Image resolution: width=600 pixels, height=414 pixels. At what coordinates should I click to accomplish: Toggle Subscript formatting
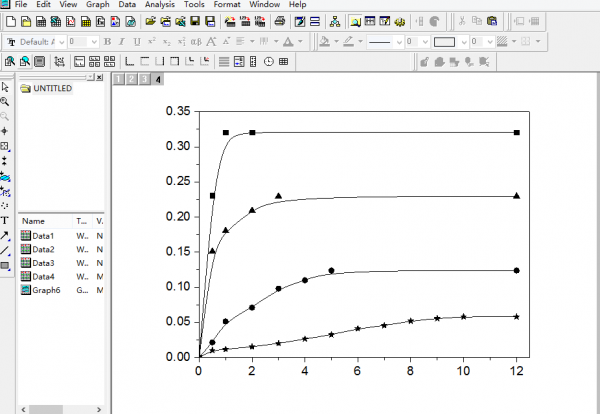(167, 42)
